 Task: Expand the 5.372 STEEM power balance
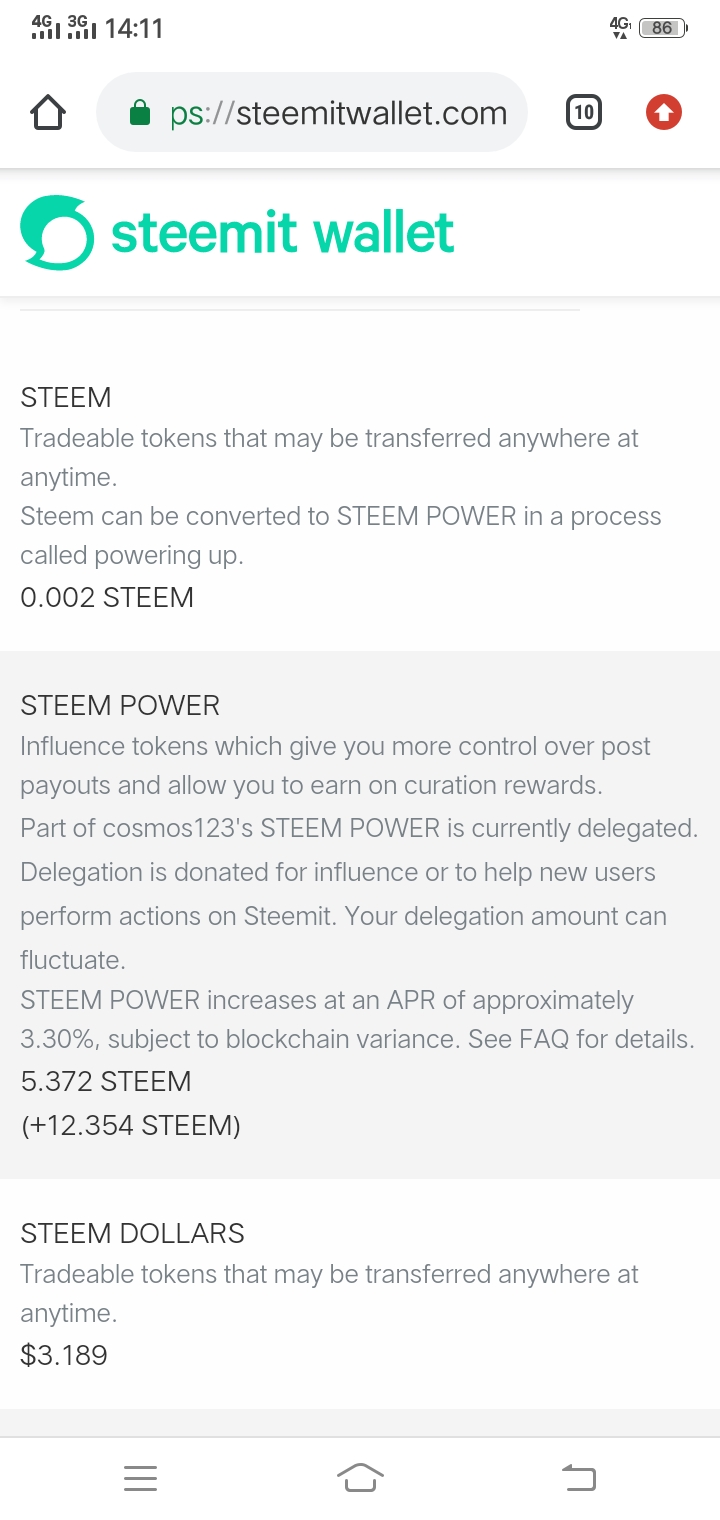click(105, 1082)
